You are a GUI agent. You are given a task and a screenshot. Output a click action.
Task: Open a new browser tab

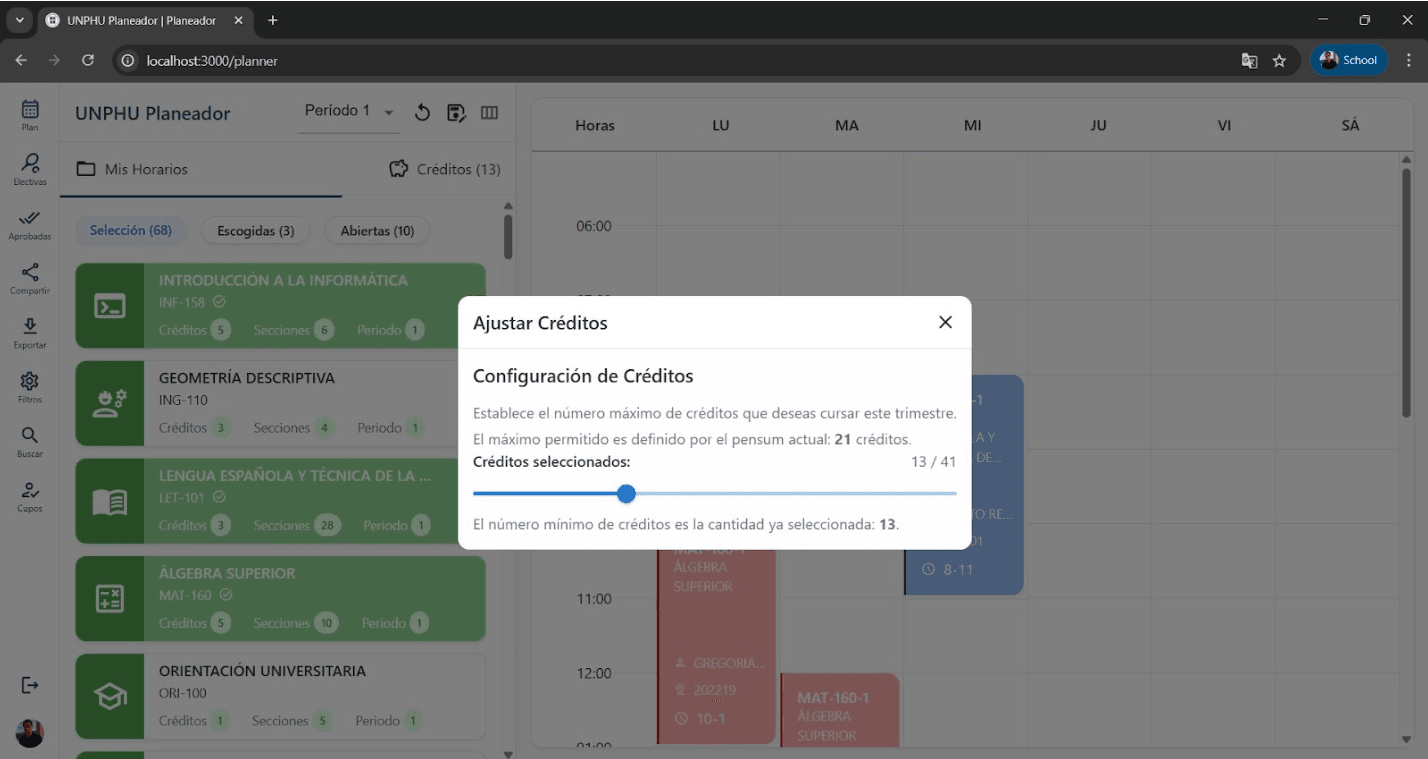(x=273, y=20)
